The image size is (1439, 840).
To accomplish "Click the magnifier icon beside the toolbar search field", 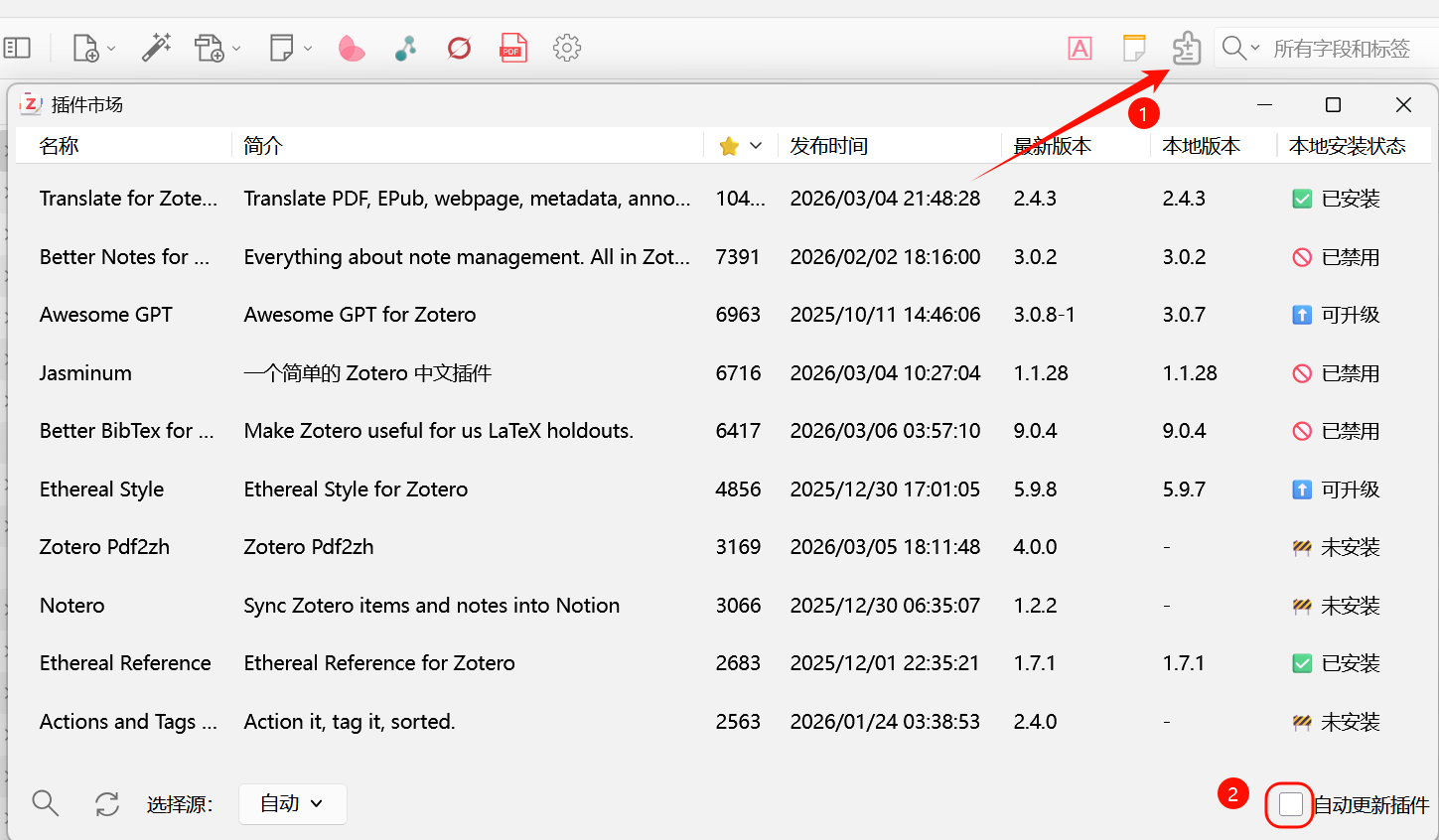I will 1234,48.
